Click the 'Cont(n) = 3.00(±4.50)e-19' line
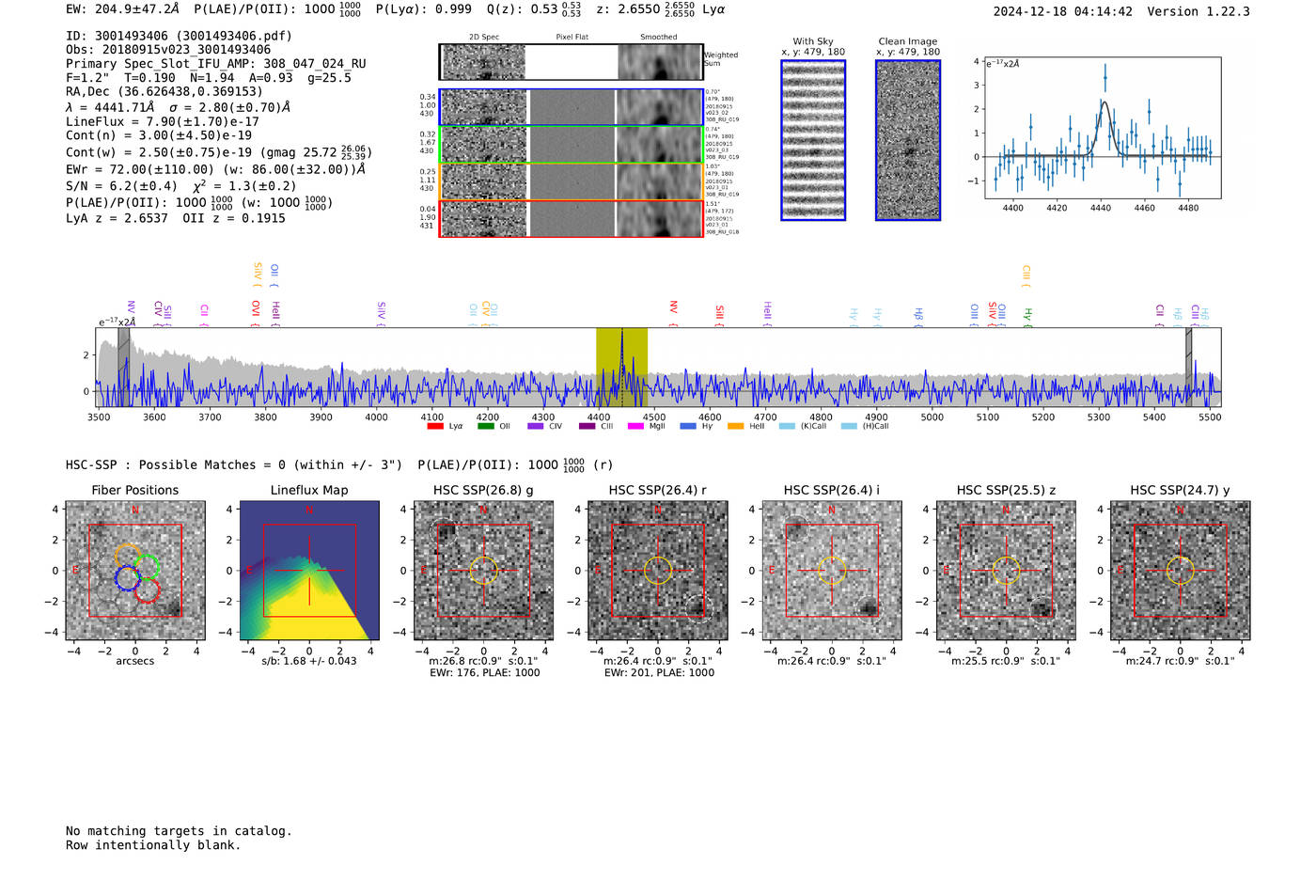Screen dimensions: 1316x896 coord(159,135)
